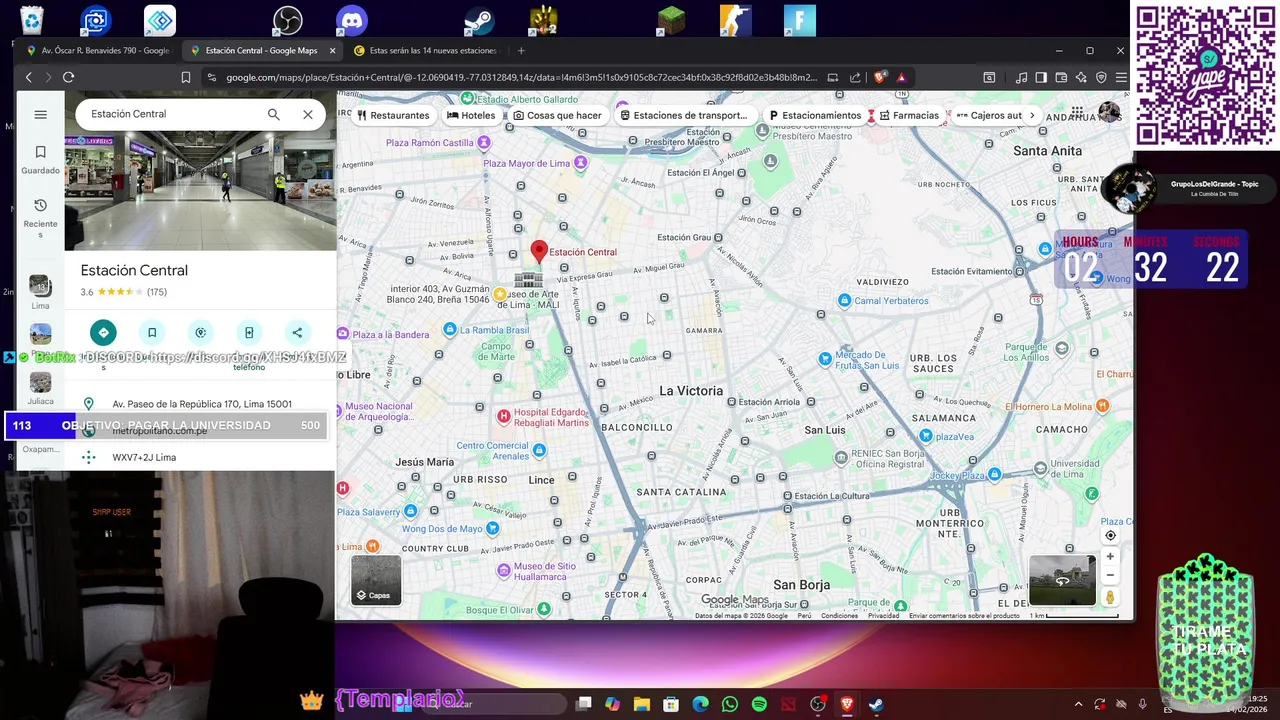
Task: Select the Farmacias chip
Action: [x=908, y=115]
